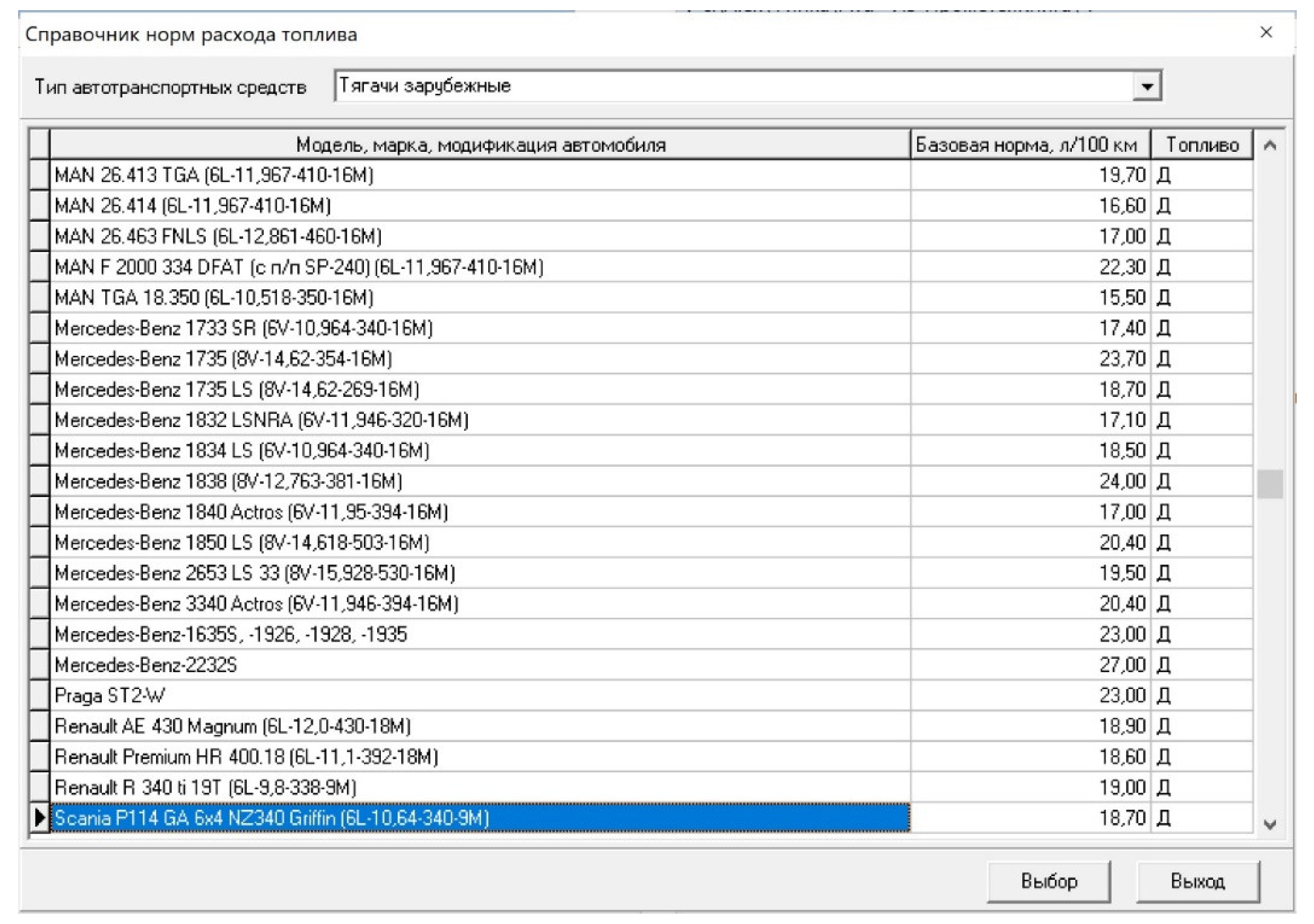Click norm value 19,00 for Renault R 340
The height and width of the screenshot is (924, 1314).
(x=1031, y=787)
